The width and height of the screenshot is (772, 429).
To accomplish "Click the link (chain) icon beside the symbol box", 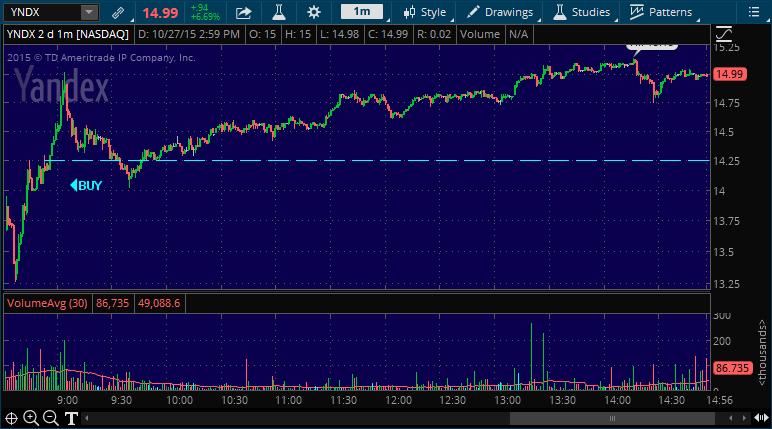I will pos(118,12).
